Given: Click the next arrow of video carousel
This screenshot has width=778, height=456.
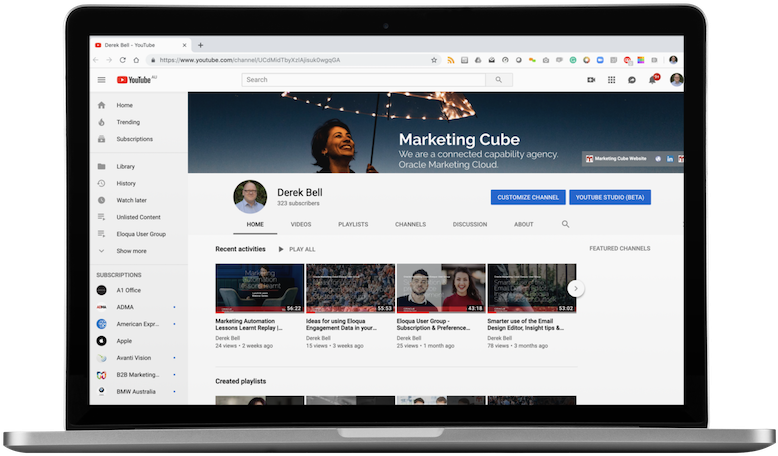Looking at the screenshot, I should point(576,288).
